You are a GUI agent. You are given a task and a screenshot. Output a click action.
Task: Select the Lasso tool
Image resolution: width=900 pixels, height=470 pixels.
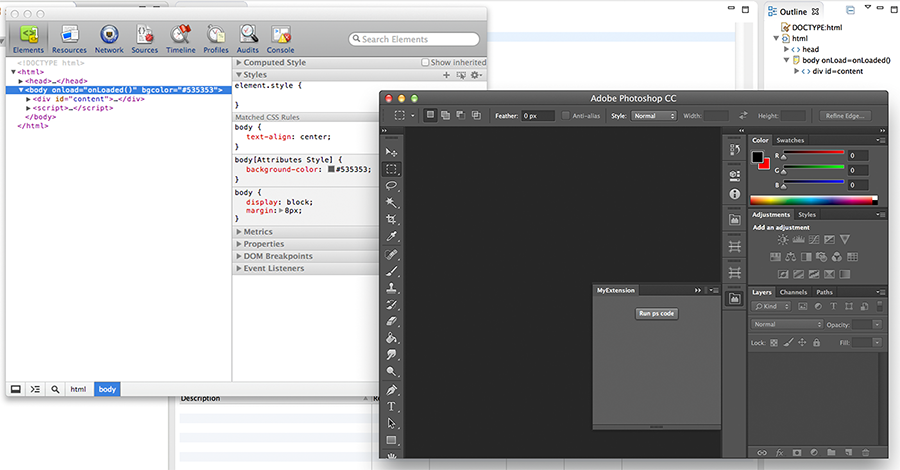point(391,185)
